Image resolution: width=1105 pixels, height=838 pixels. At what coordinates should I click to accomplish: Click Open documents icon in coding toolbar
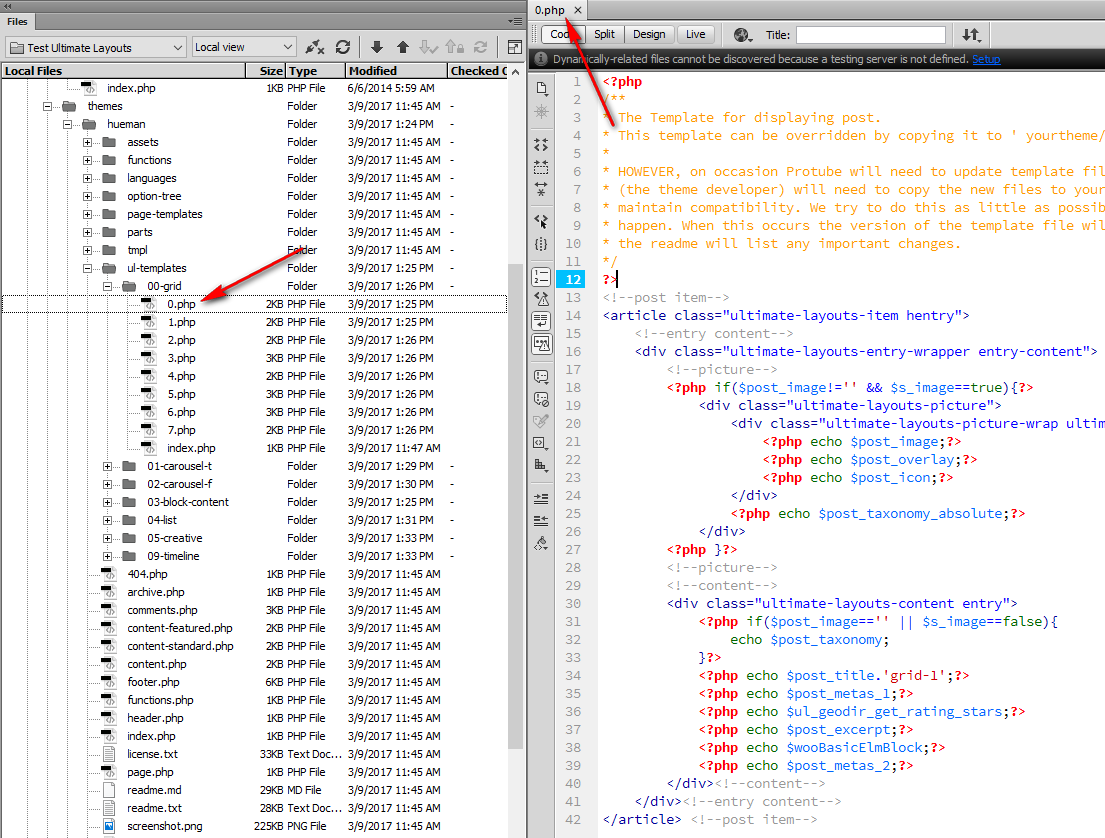(541, 88)
